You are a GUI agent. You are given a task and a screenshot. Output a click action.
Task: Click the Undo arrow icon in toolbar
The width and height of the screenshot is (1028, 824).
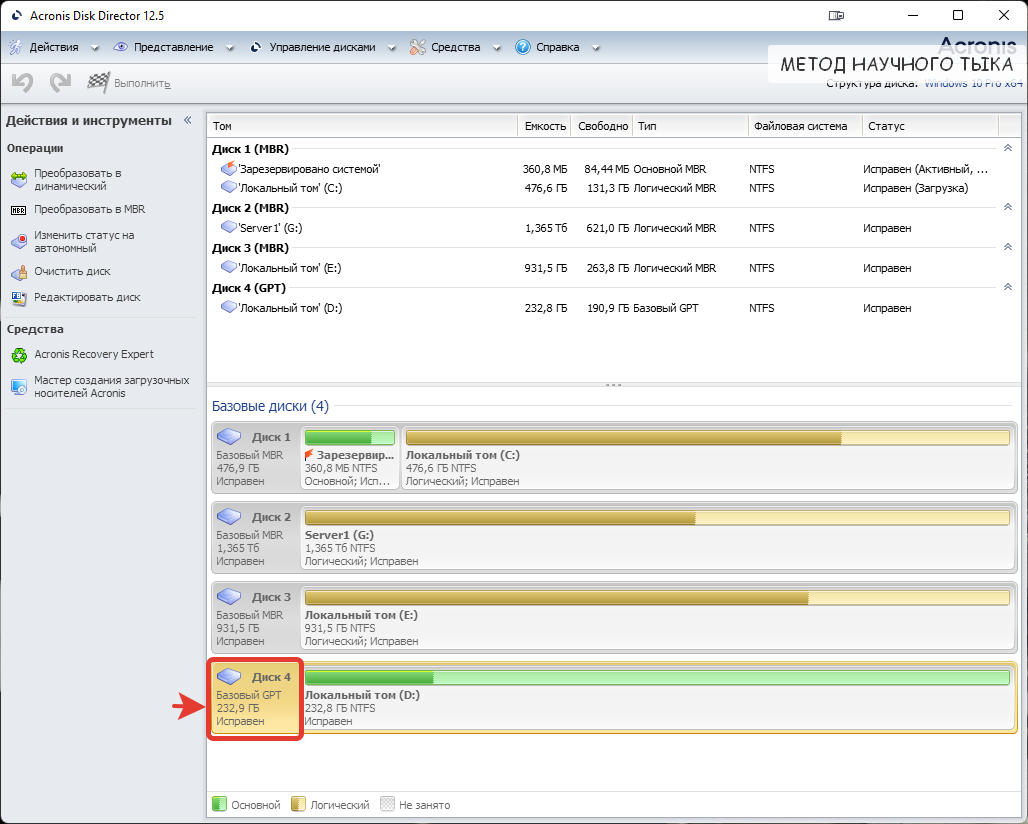(22, 83)
